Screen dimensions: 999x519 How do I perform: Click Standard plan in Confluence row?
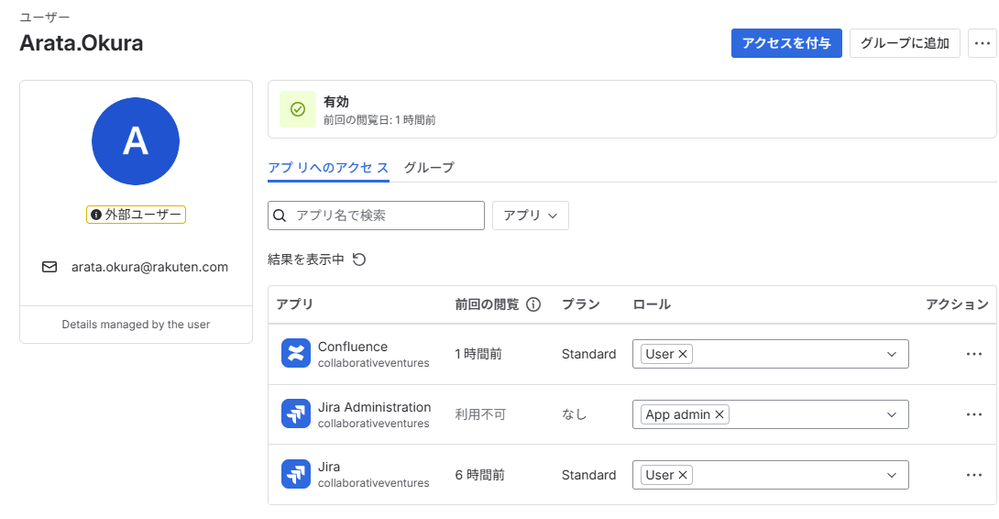click(x=589, y=354)
